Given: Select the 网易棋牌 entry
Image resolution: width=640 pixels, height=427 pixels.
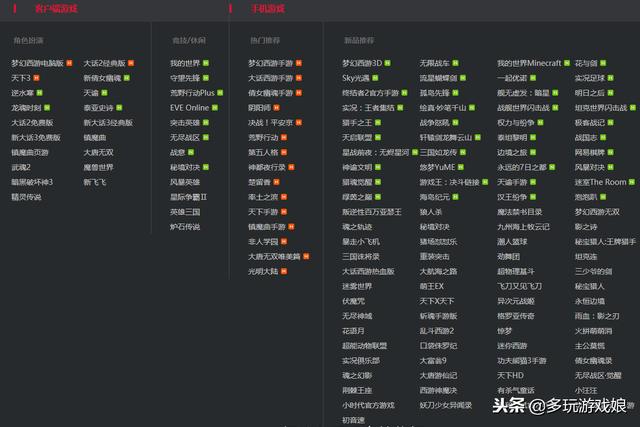Looking at the screenshot, I should coord(590,152).
